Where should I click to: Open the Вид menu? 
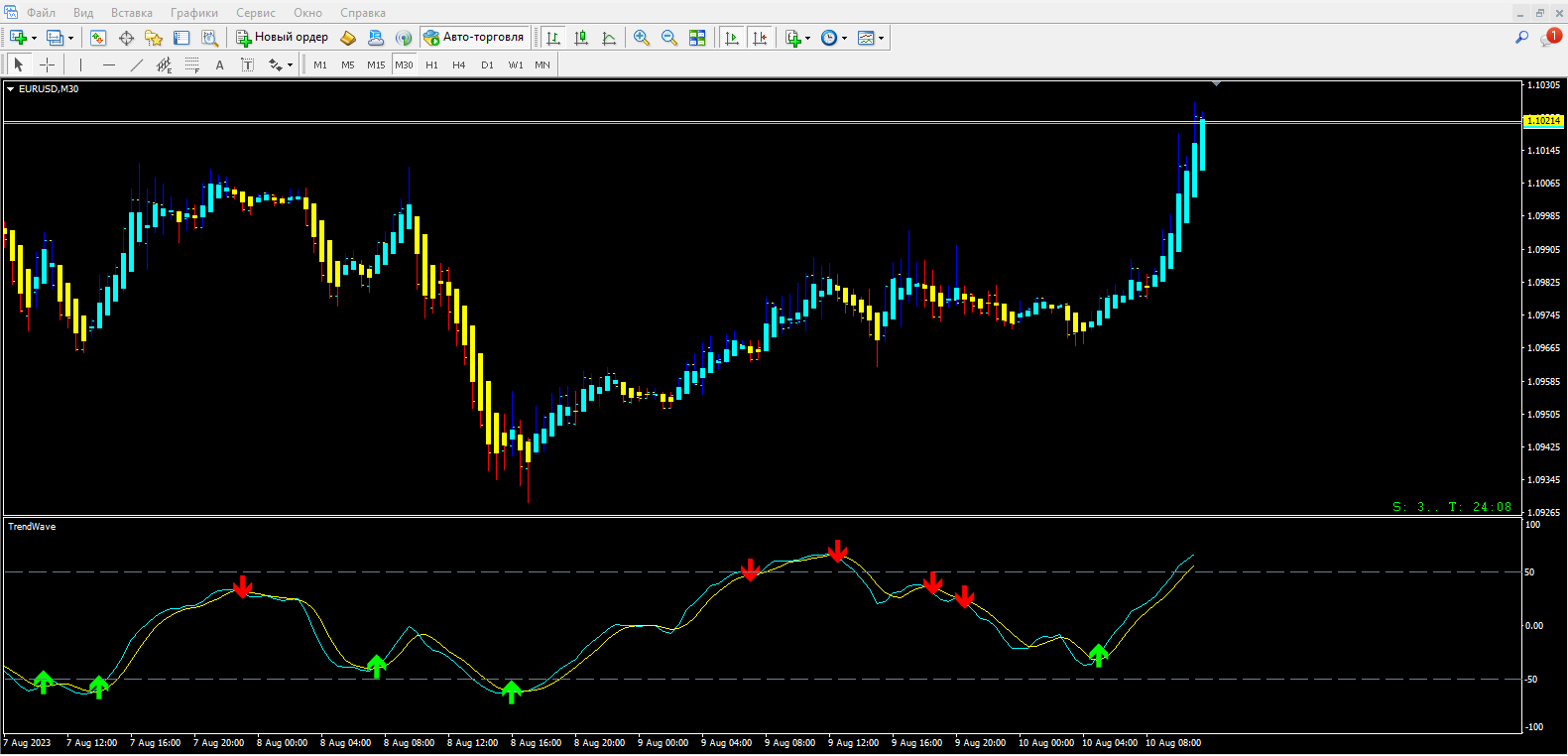point(83,13)
